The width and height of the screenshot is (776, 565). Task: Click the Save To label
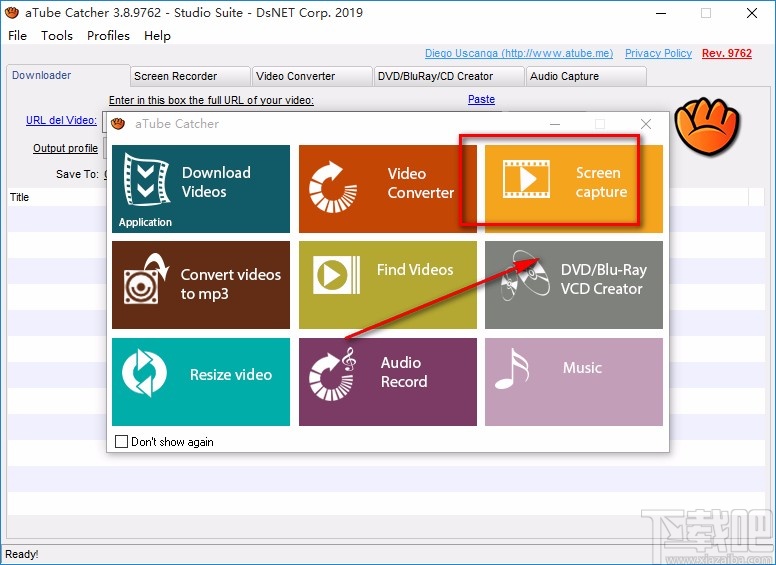tap(77, 174)
